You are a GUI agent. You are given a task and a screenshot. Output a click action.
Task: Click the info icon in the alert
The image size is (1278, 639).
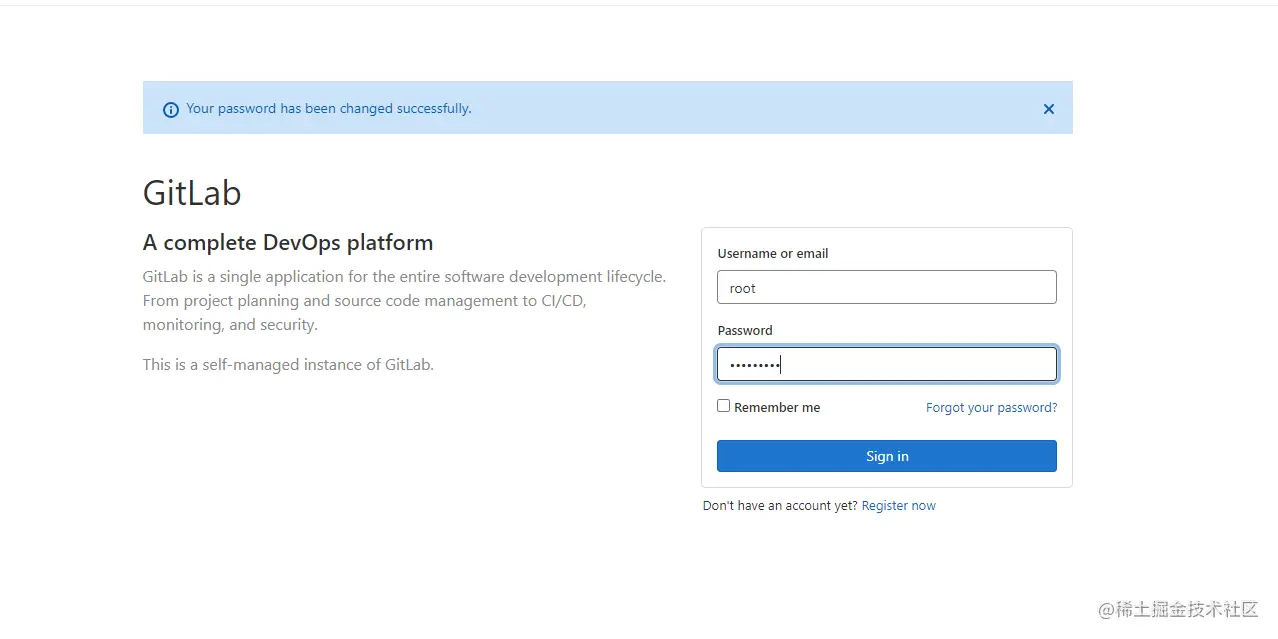pyautogui.click(x=170, y=109)
